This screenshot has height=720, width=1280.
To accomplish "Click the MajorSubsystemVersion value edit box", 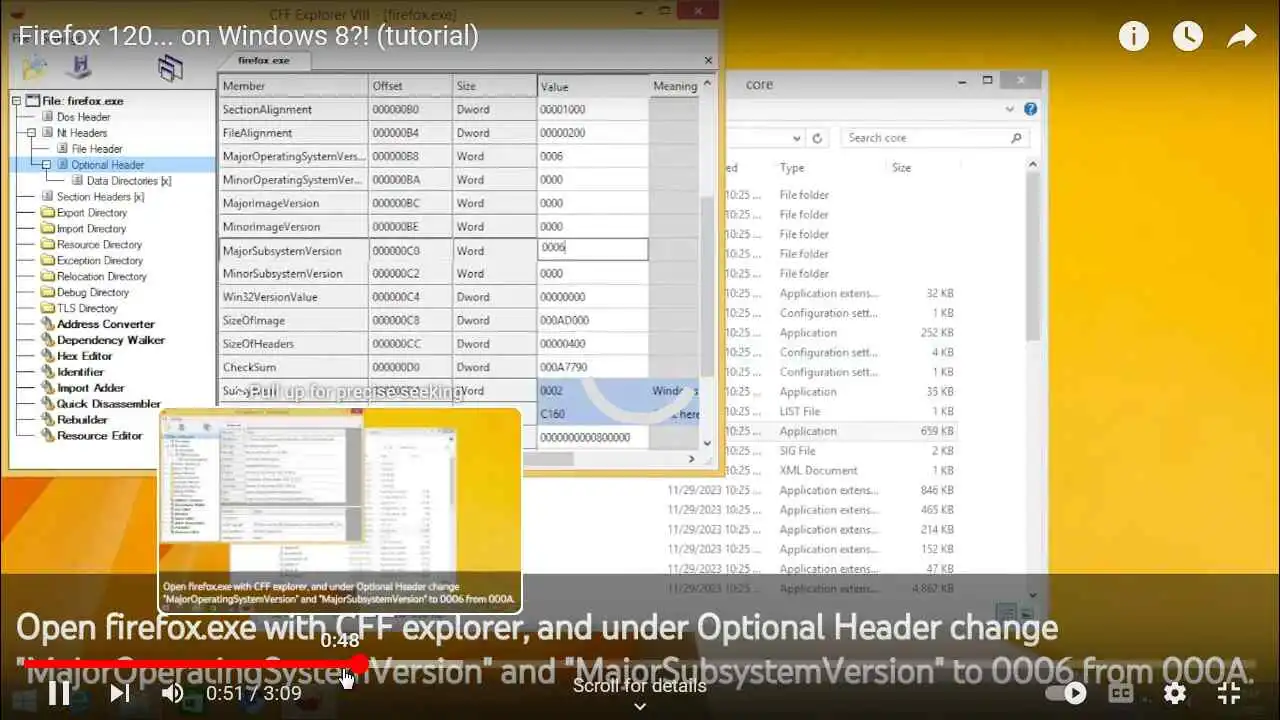I will [593, 250].
